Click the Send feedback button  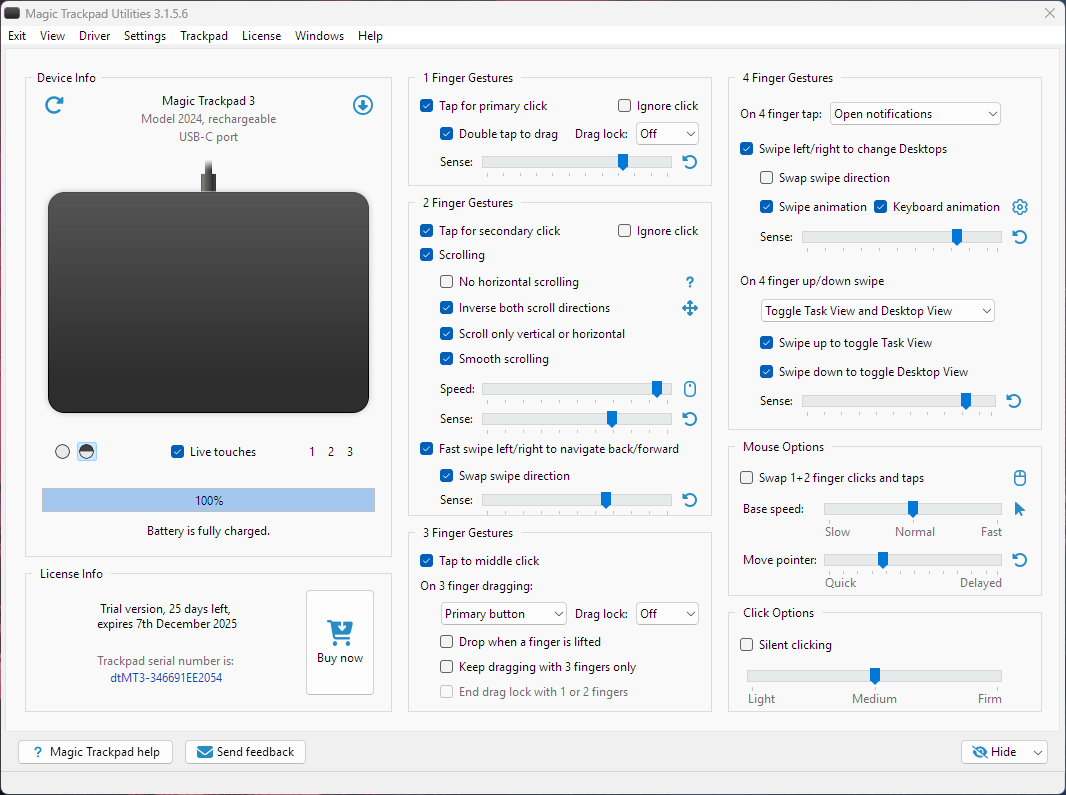(x=245, y=752)
